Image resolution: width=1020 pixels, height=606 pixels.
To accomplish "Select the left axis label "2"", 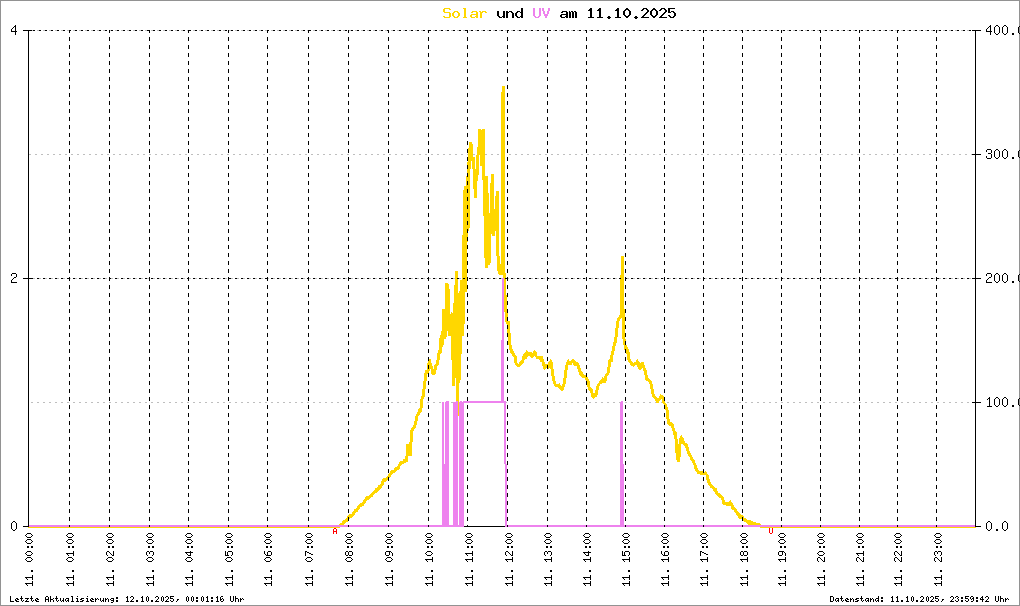I will tap(14, 278).
